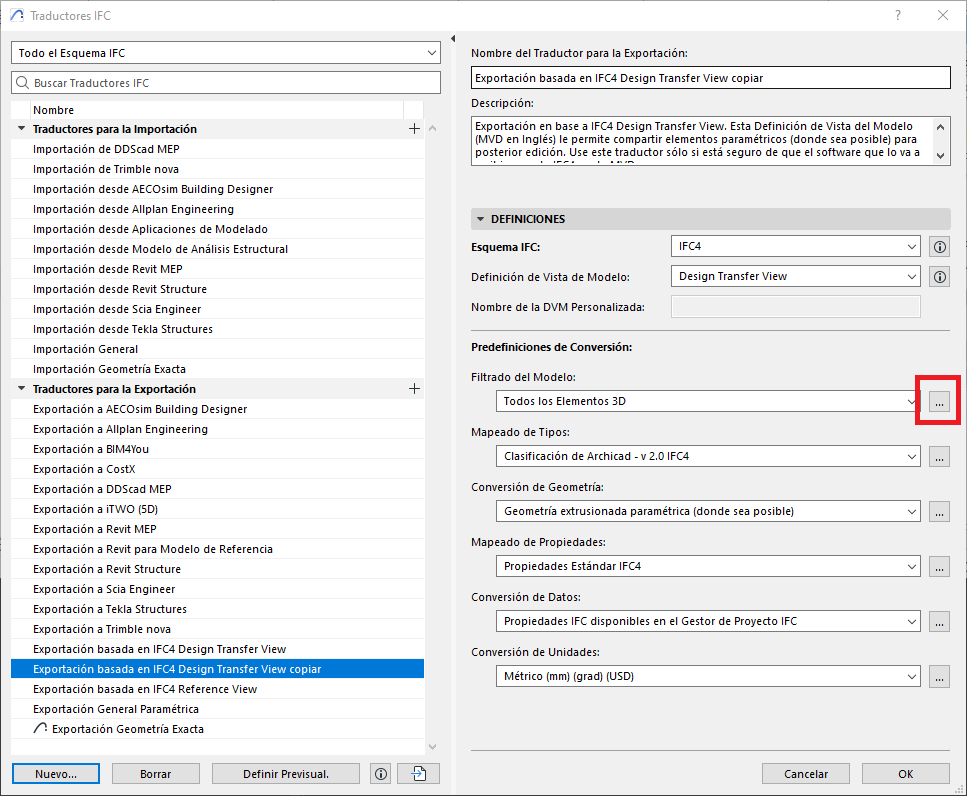The width and height of the screenshot is (967, 796).
Task: Open Conversión de Unidades ellipsis button
Action: tap(939, 676)
